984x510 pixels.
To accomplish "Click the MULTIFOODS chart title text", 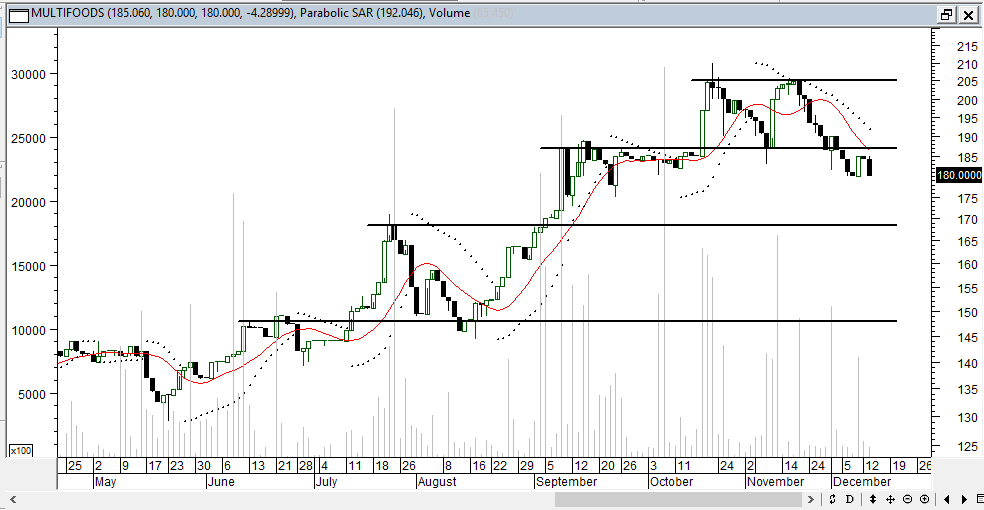I will click(67, 13).
